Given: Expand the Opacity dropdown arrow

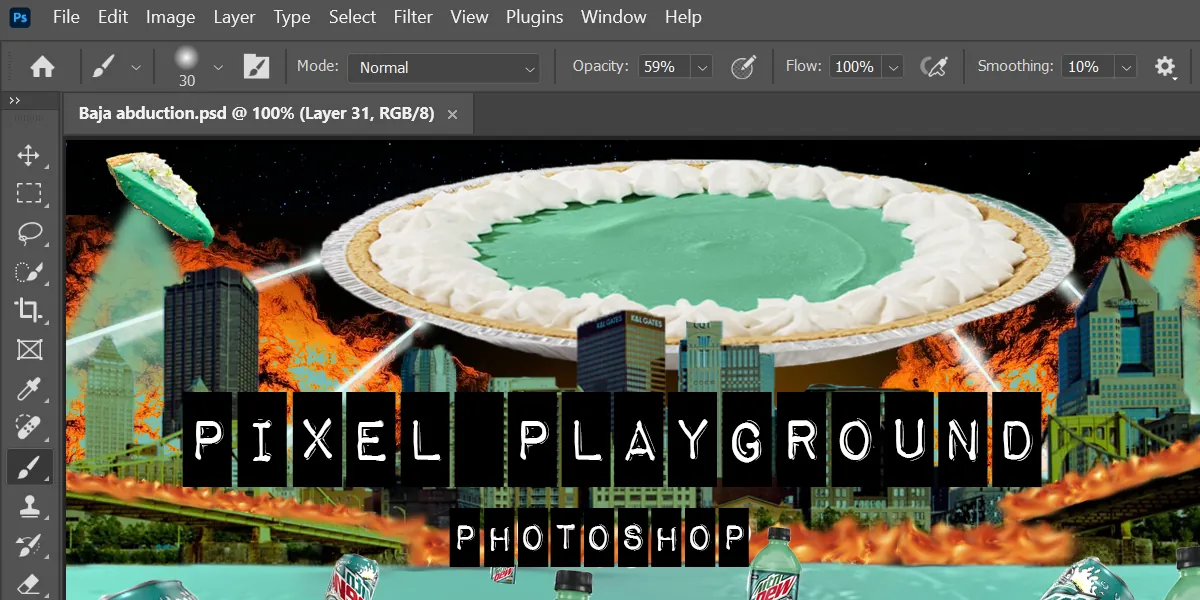Looking at the screenshot, I should point(701,66).
